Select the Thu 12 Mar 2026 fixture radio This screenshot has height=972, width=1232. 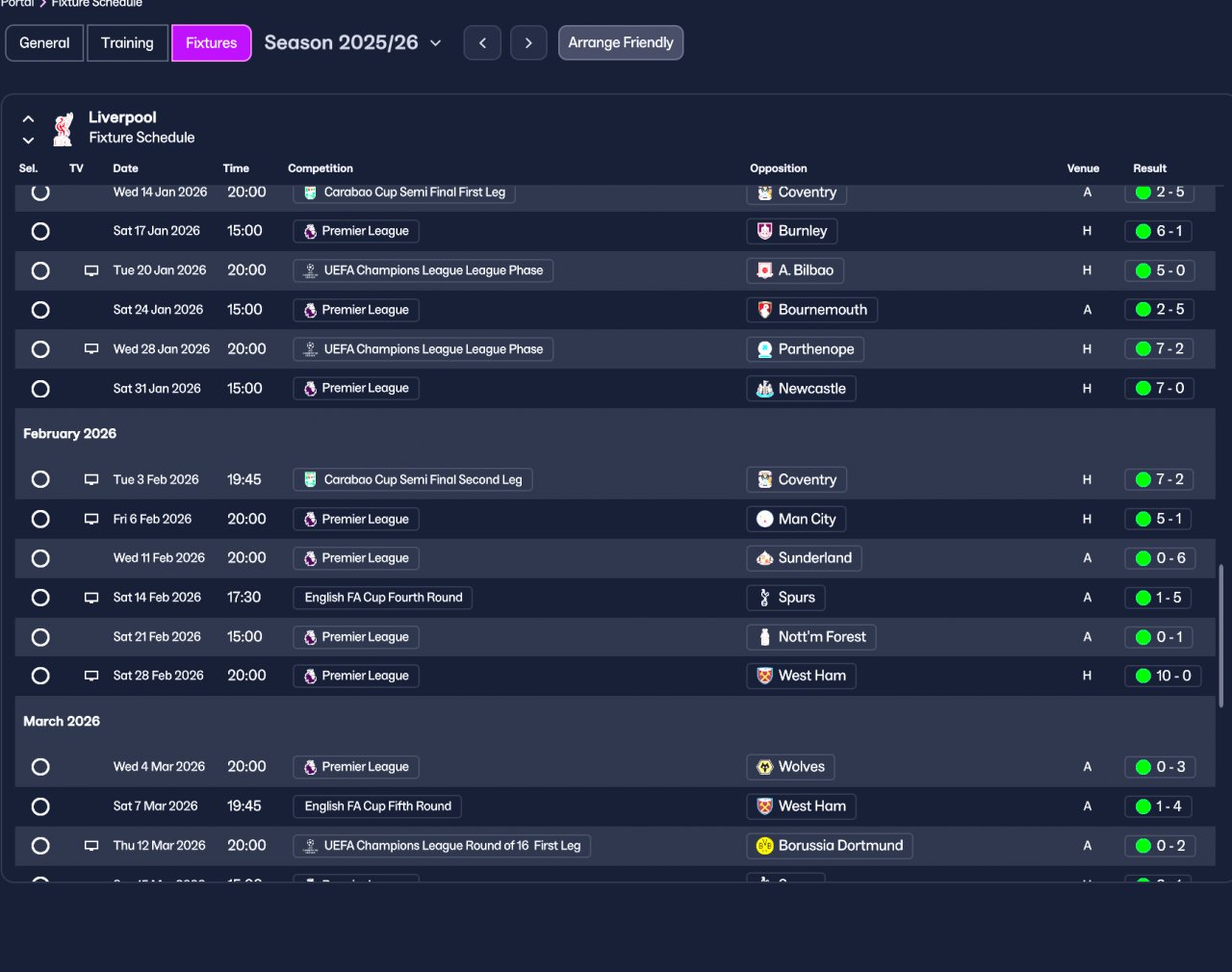point(40,846)
